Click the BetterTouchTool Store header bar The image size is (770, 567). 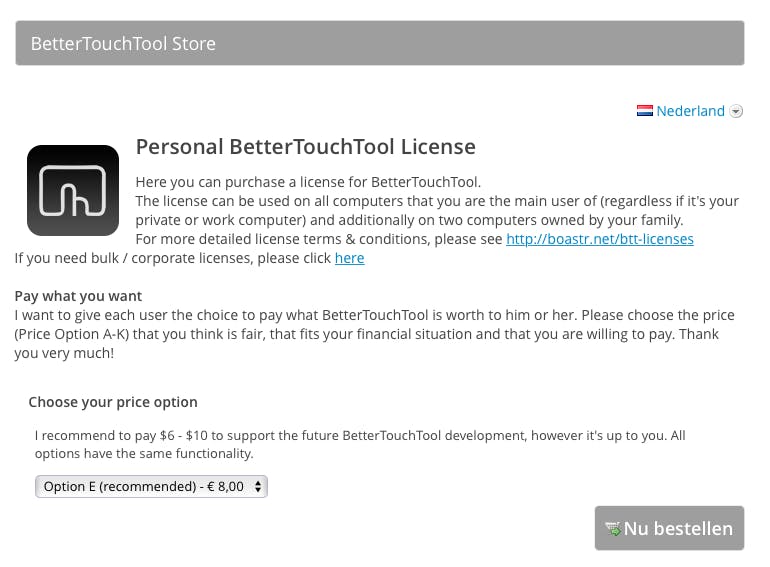pos(380,43)
